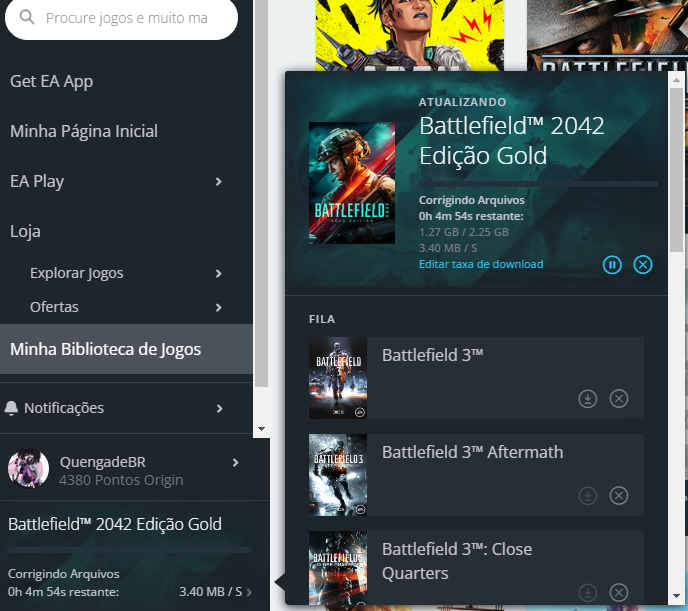Remove Battlefield 3 from the queue
Viewport: 688px width, 611px height.
(619, 399)
